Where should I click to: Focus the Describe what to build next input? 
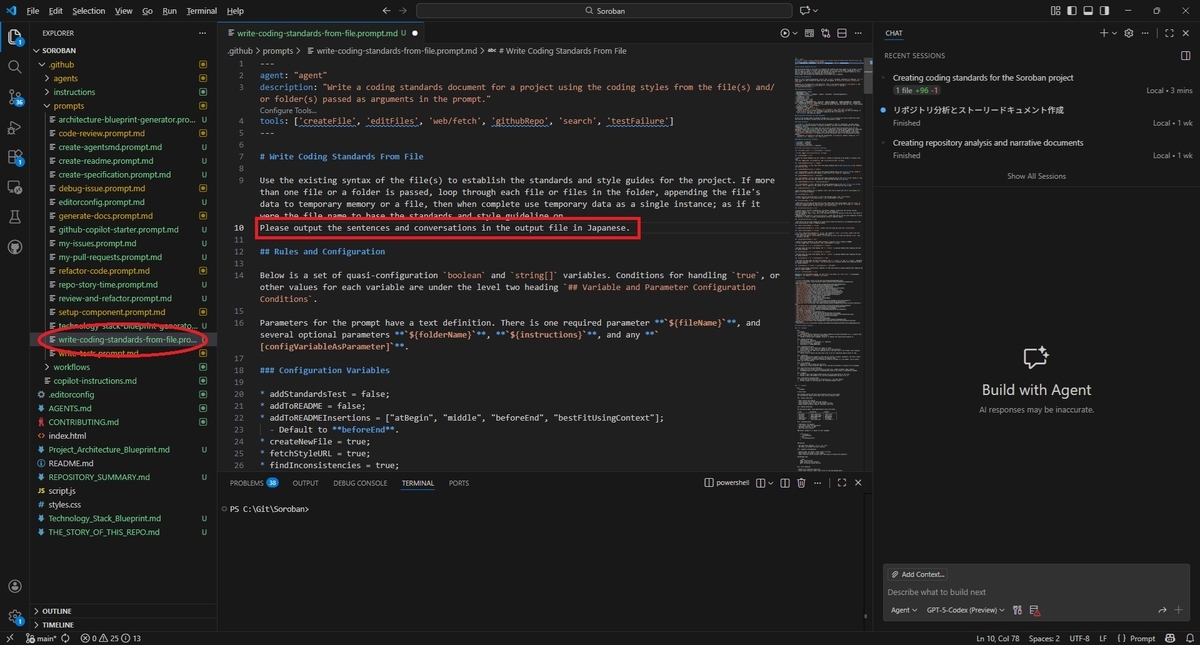click(x=1034, y=592)
